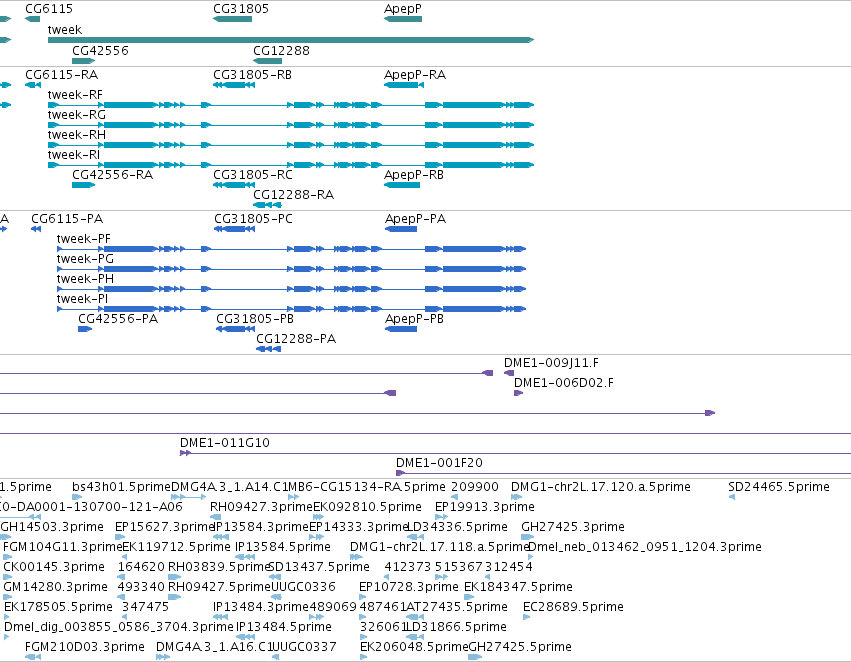Select EST FGM210D03.3prime
Image resolution: width=851 pixels, height=662 pixels.
tap(33, 657)
